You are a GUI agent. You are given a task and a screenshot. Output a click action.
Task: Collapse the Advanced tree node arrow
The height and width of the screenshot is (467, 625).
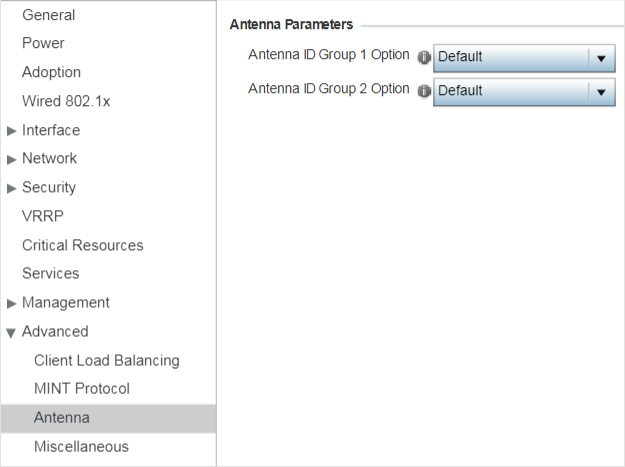coord(11,333)
